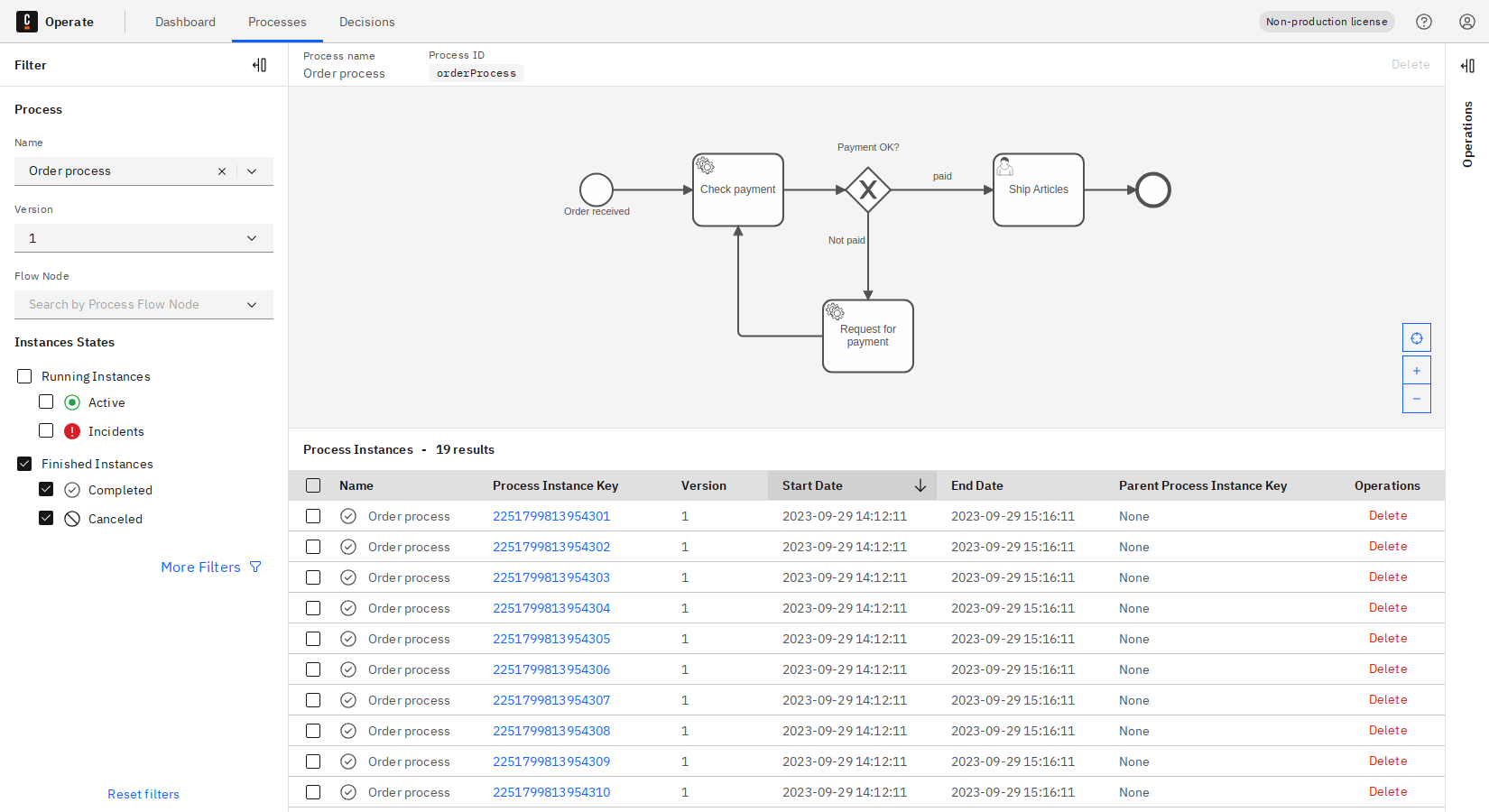Click the Start Date sort arrow
Image resolution: width=1489 pixels, height=812 pixels.
click(x=920, y=485)
